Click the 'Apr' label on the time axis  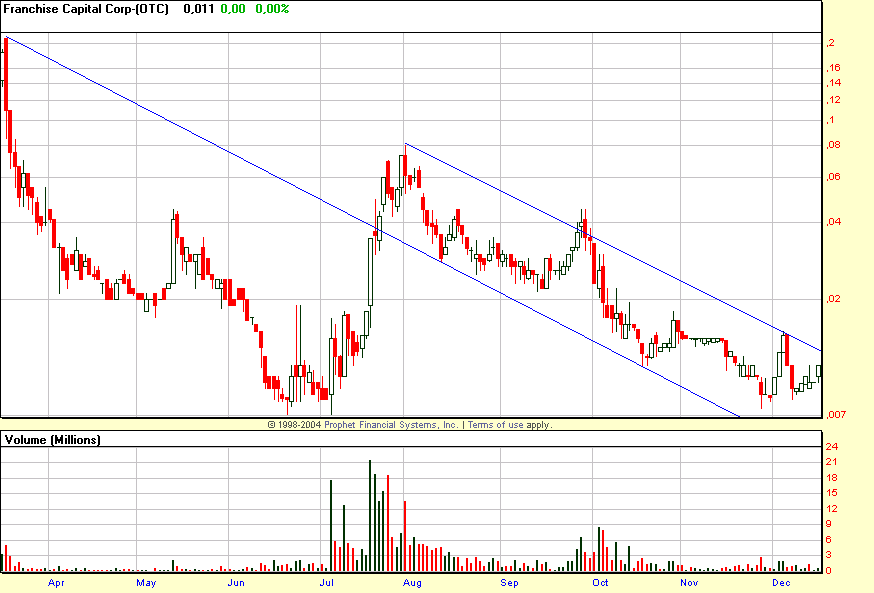[57, 581]
